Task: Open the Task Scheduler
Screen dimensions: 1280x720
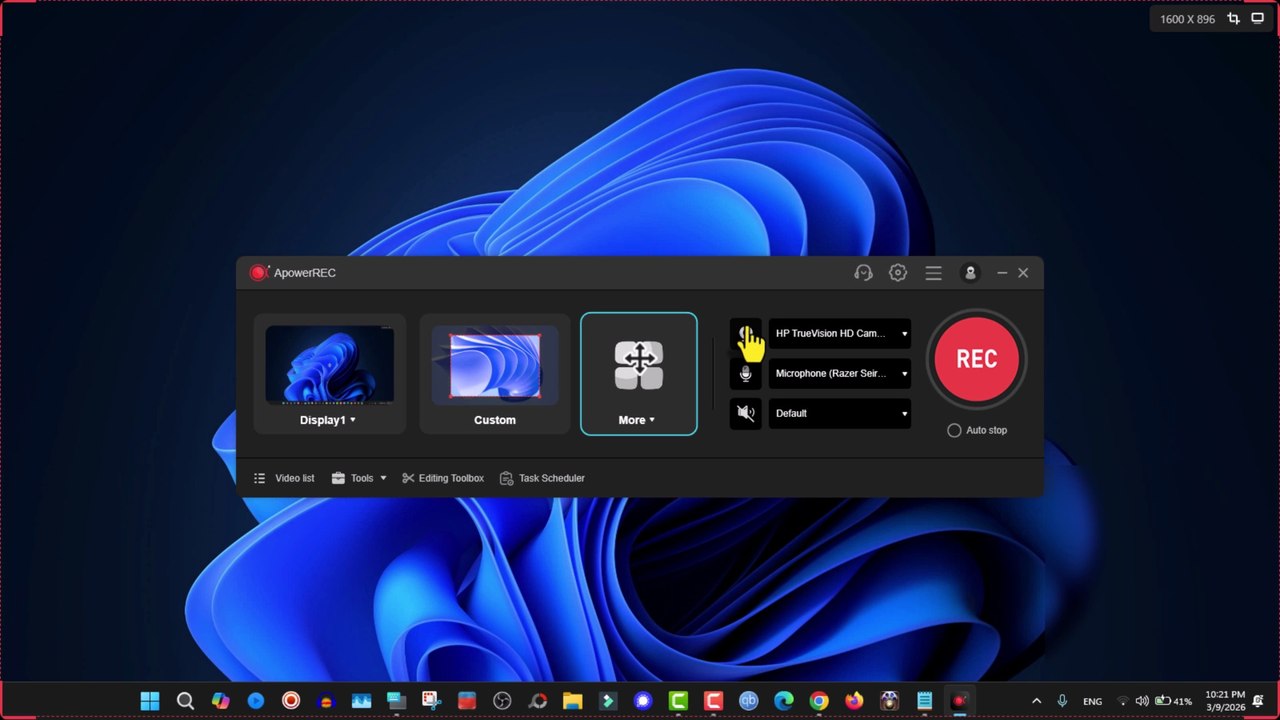Action: (x=542, y=478)
